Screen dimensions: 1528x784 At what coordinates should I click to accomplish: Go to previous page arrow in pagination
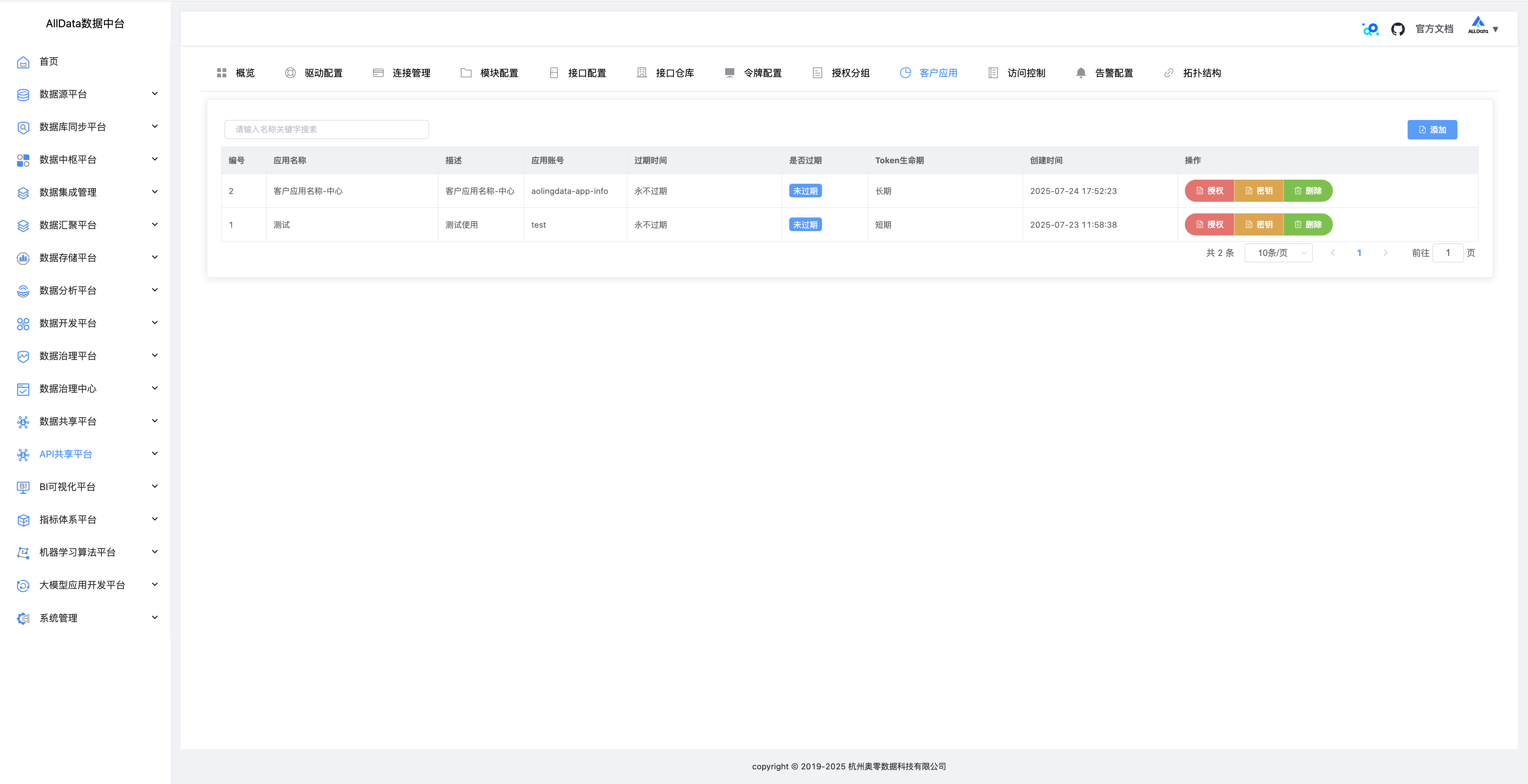click(1333, 253)
